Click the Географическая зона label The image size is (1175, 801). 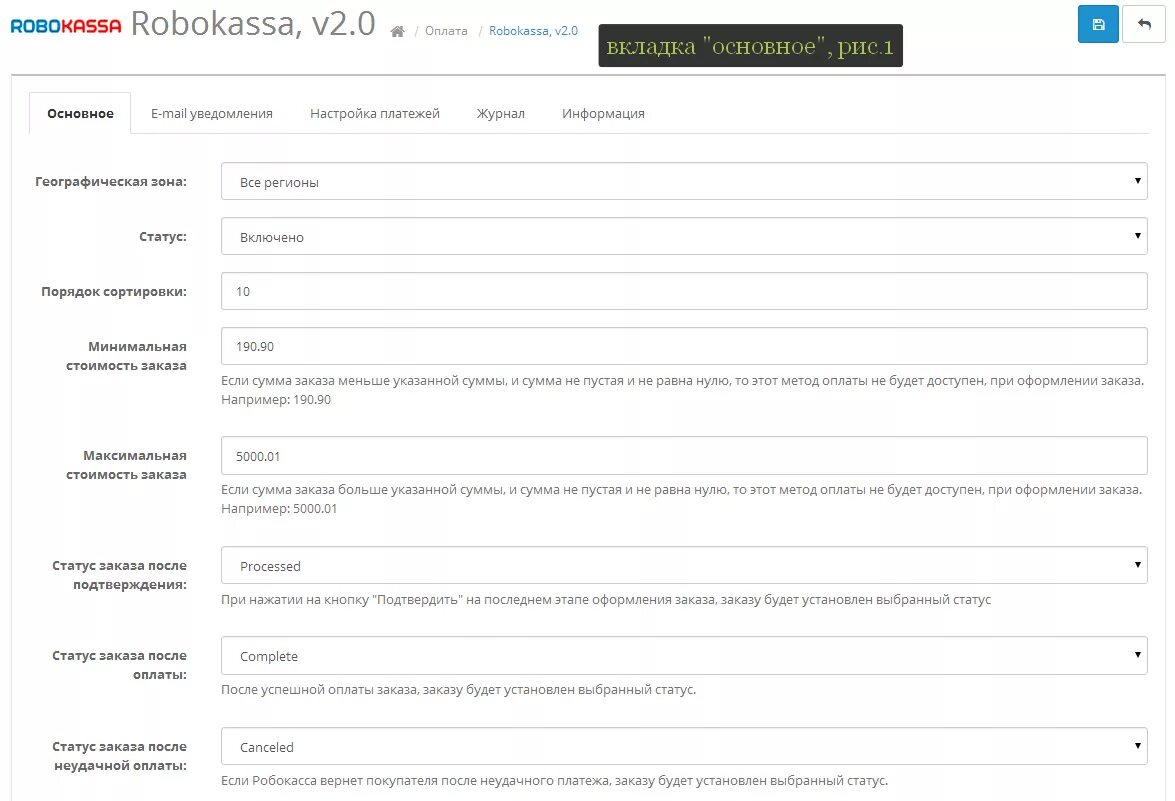[x=111, y=181]
